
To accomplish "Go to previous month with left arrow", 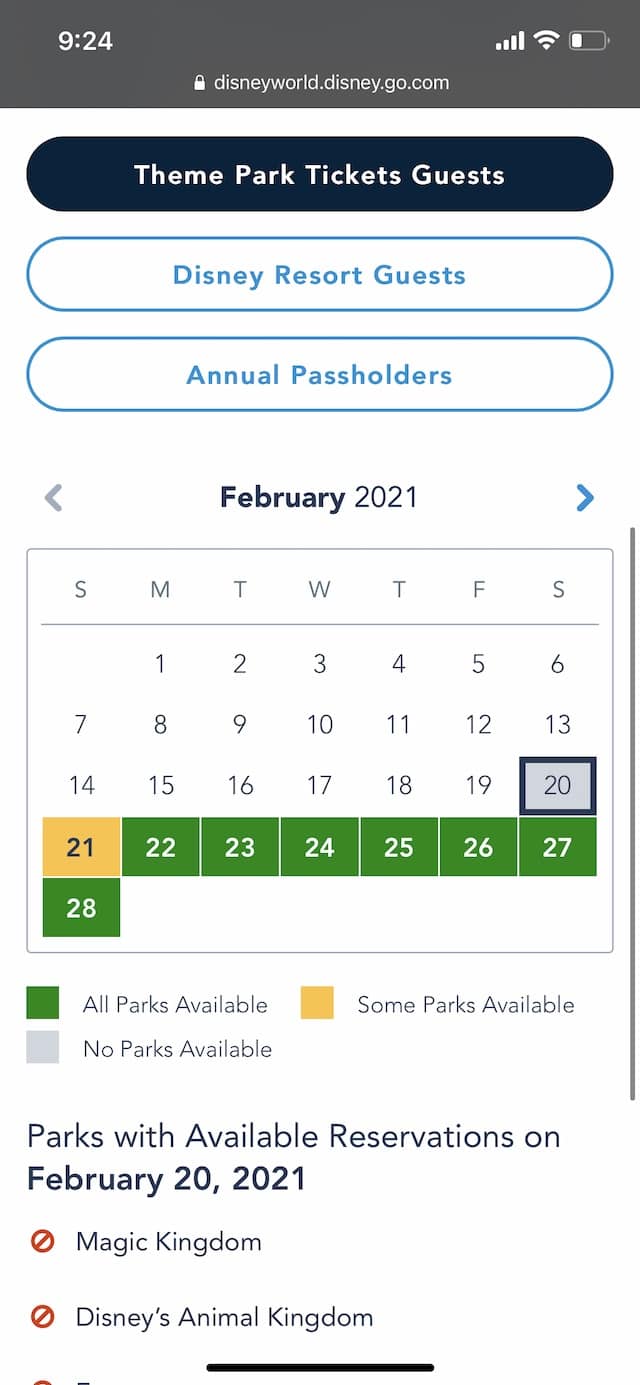I will click(x=54, y=498).
